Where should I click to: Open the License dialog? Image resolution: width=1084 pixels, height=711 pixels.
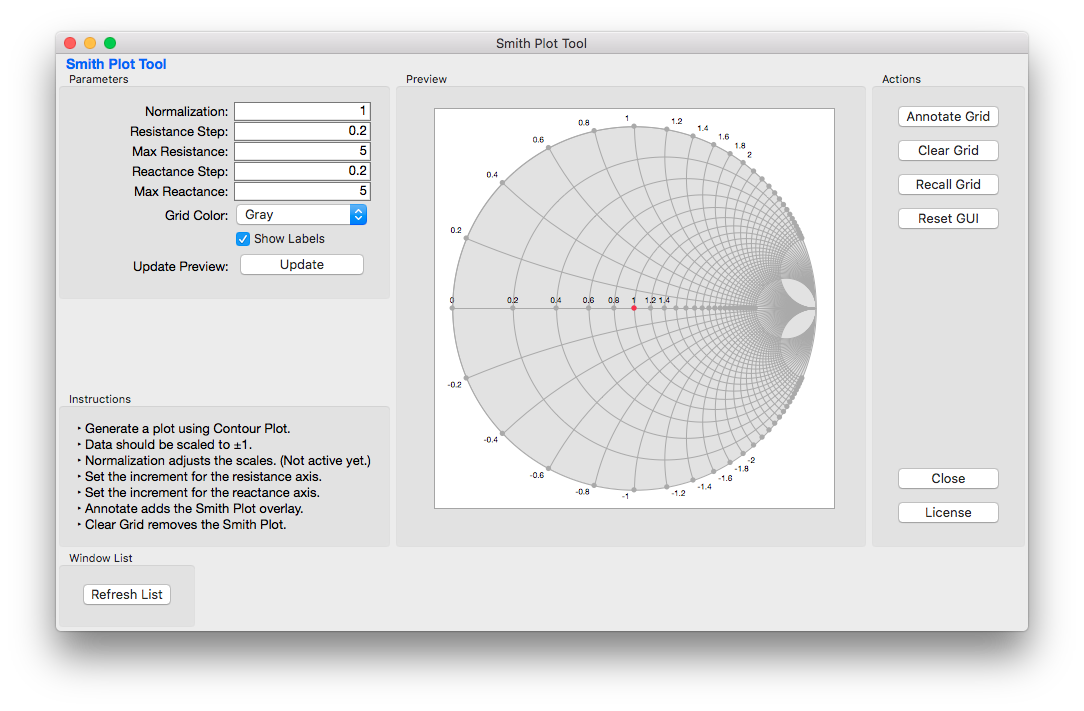(947, 512)
